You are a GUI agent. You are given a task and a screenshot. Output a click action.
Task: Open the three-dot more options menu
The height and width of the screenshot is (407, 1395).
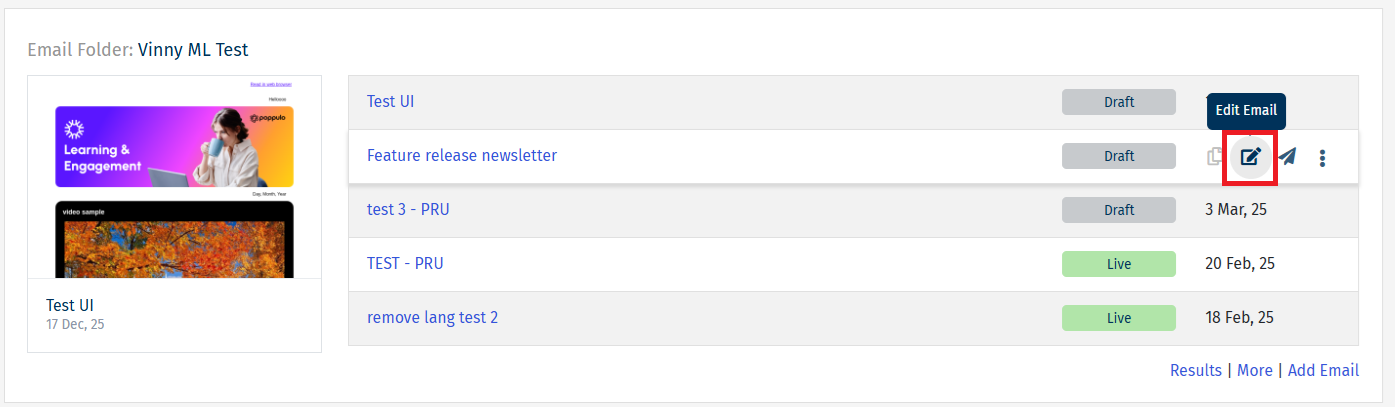[1323, 158]
